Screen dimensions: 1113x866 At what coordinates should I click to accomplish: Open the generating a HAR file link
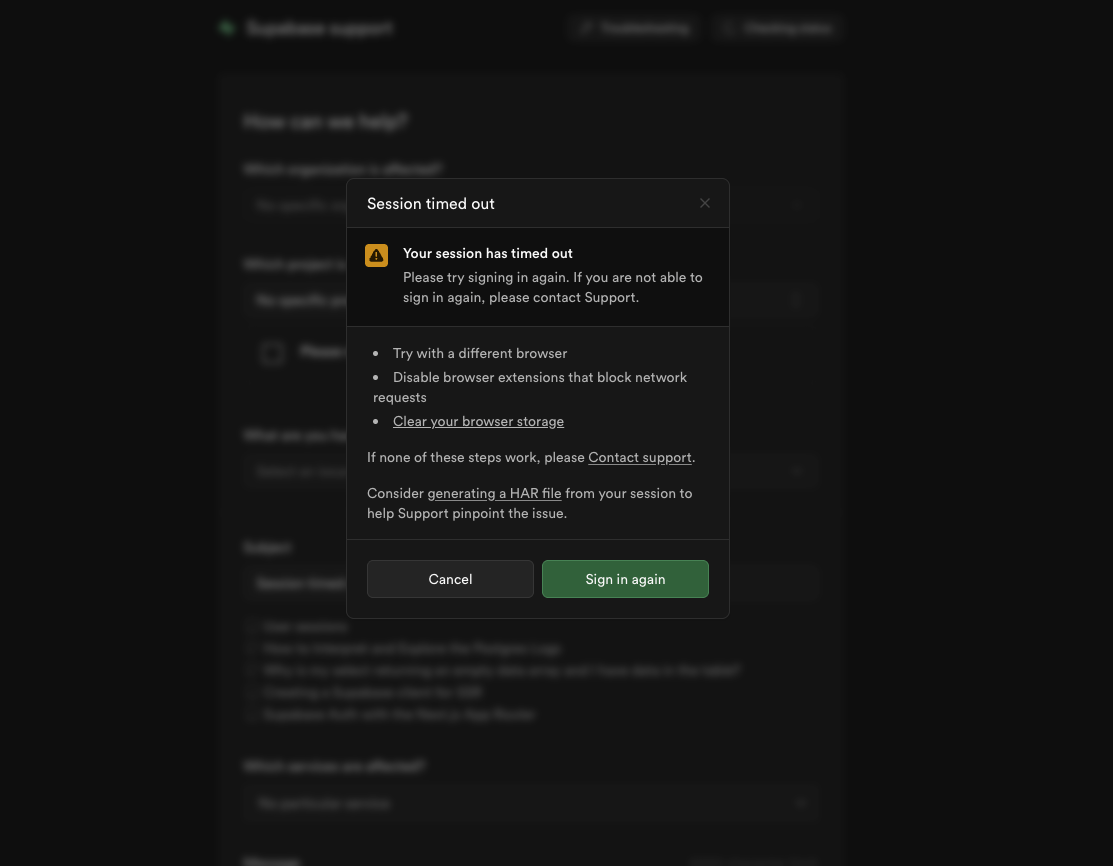(x=494, y=493)
